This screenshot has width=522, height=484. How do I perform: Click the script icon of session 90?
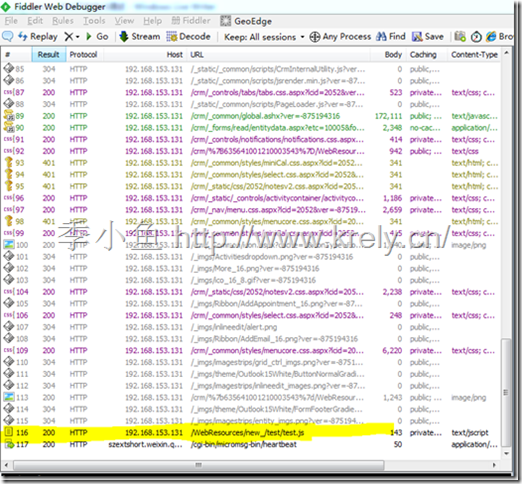pyautogui.click(x=8, y=127)
